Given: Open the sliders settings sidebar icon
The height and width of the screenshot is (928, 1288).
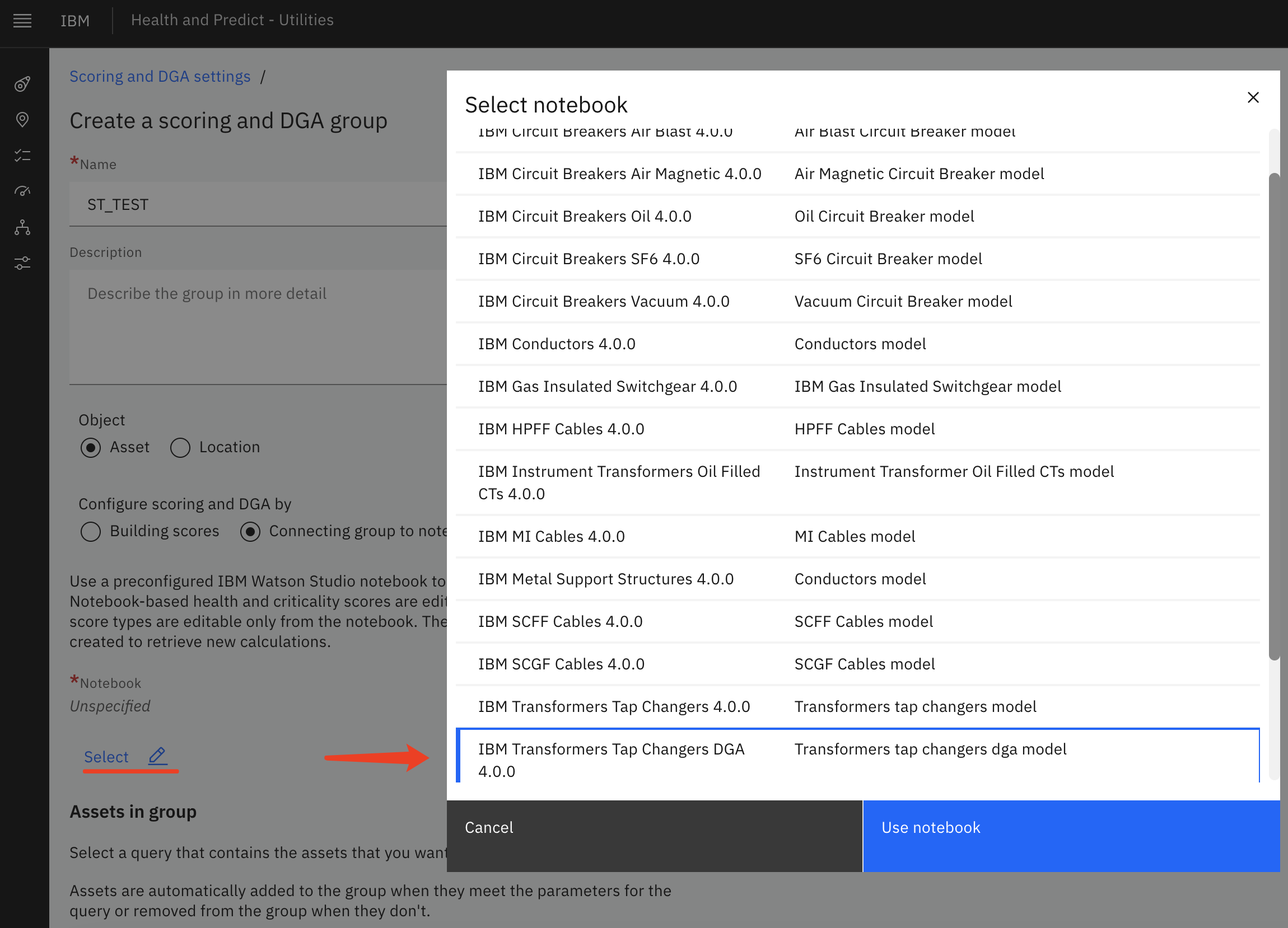Looking at the screenshot, I should (22, 263).
